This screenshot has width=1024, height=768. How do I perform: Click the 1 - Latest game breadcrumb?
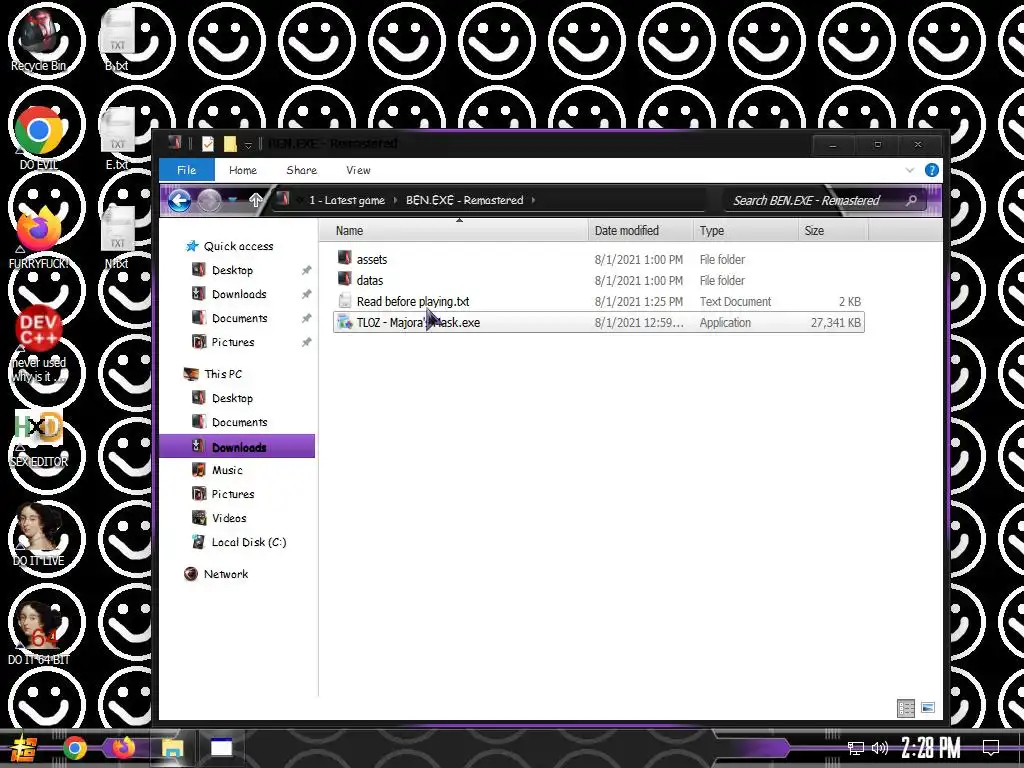click(347, 200)
